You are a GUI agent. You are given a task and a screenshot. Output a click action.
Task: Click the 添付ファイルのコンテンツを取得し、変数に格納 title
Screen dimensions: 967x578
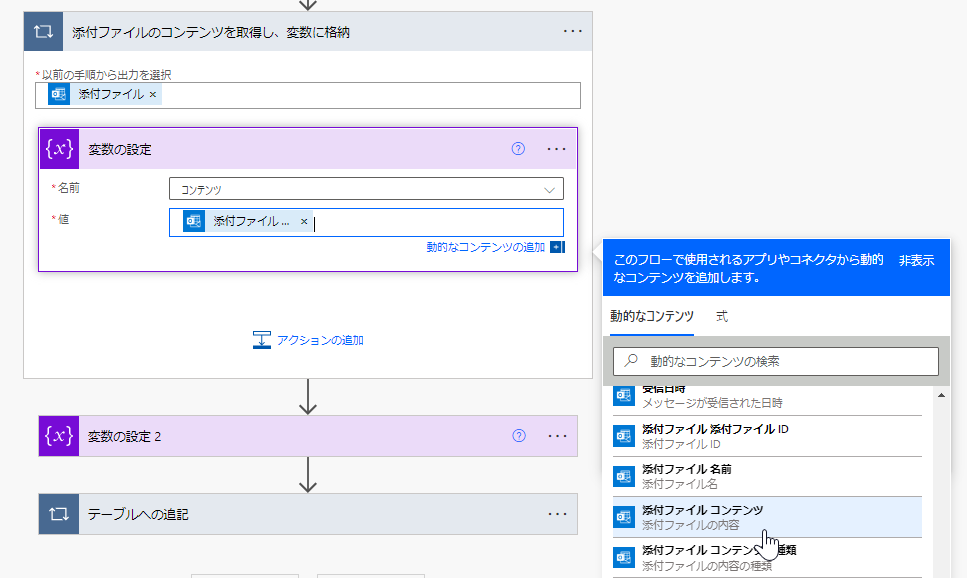point(211,32)
